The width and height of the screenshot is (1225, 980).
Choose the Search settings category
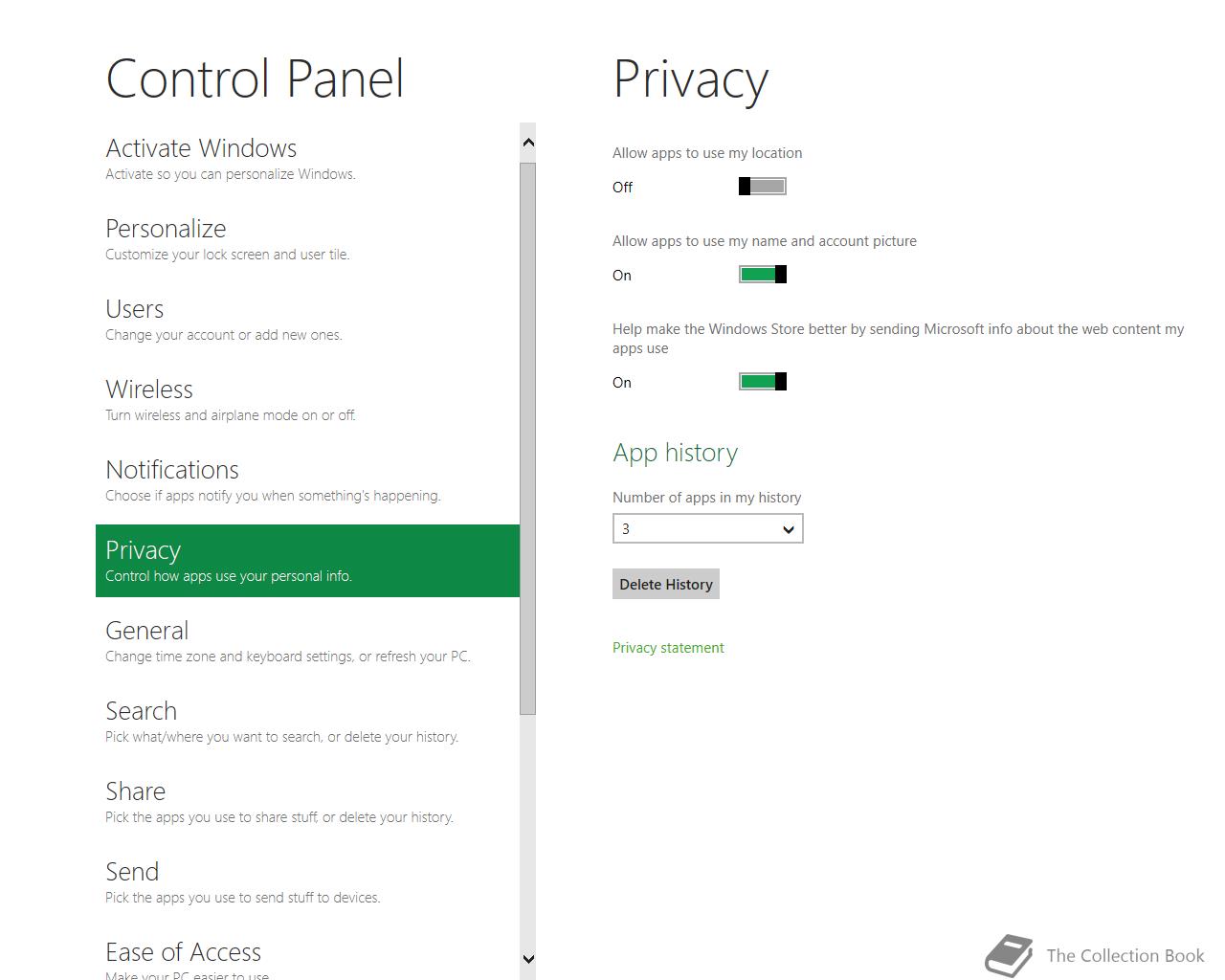[x=307, y=722]
